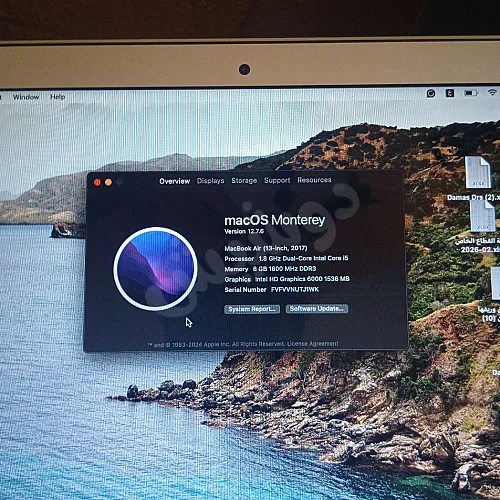Image resolution: width=500 pixels, height=500 pixels.
Task: Open the Window menu
Action: tap(26, 97)
